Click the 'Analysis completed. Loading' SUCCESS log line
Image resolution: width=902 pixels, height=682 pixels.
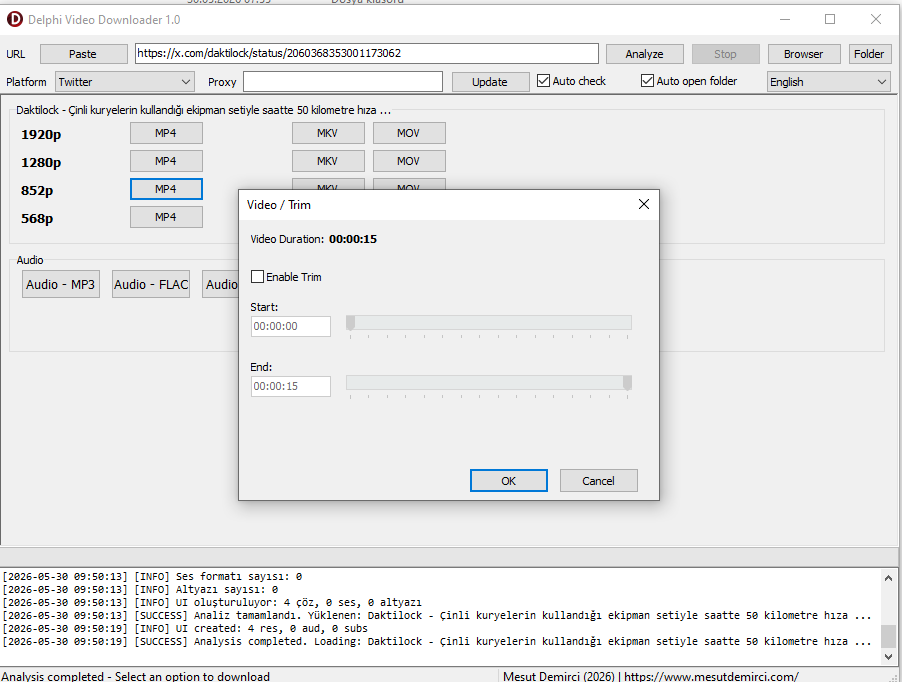click(x=437, y=642)
